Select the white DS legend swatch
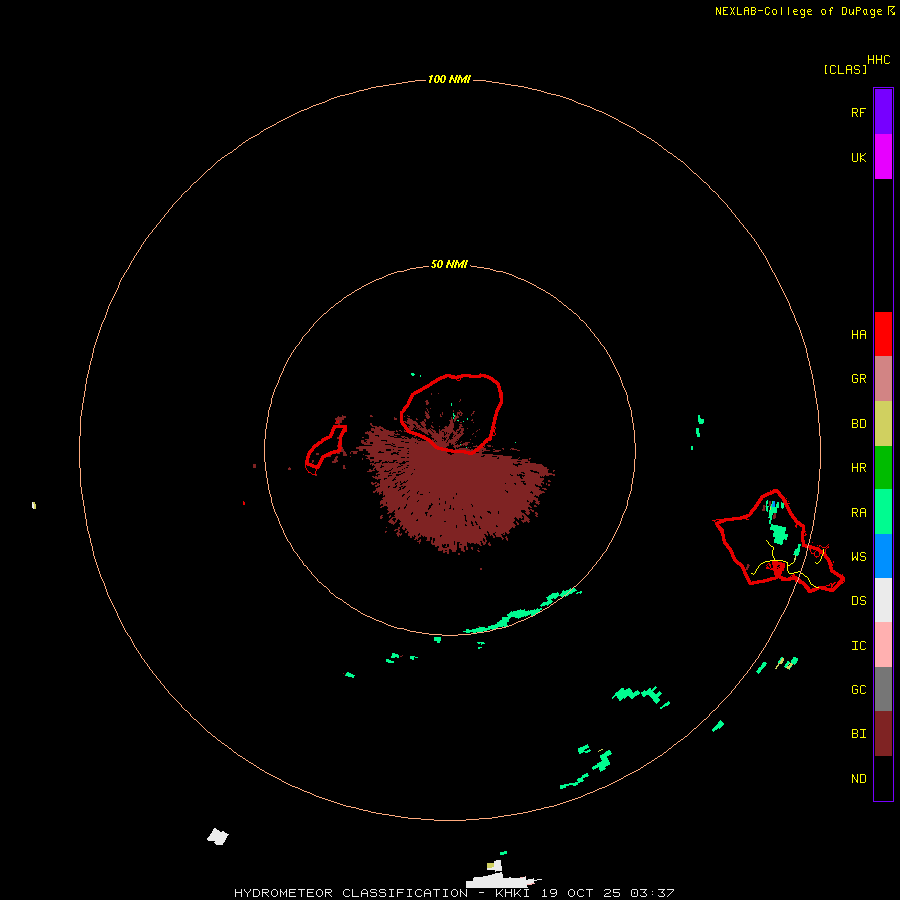The image size is (900, 900). click(x=883, y=600)
